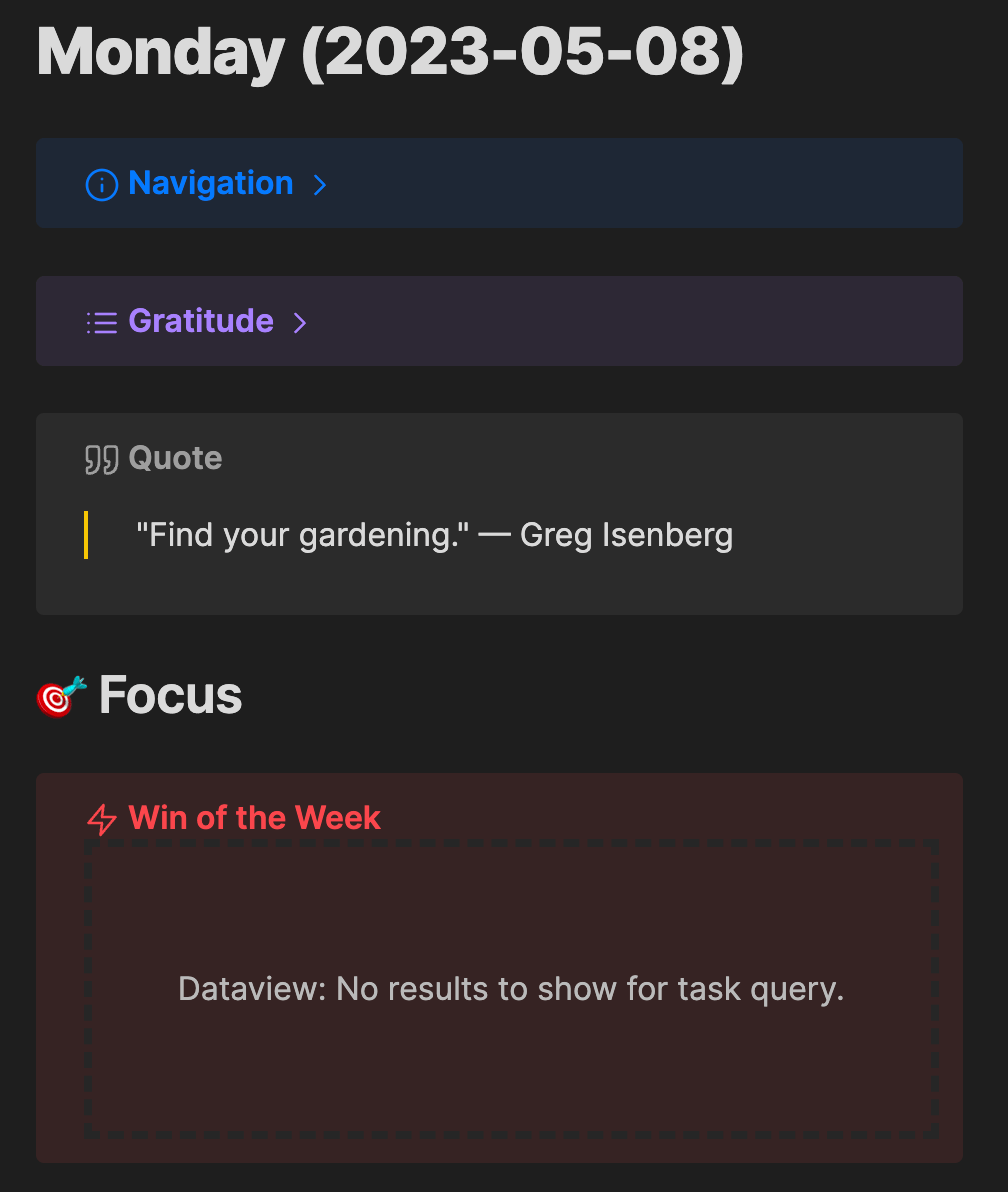Open the Navigation callout title
Viewport: 1008px width, 1192px height.
point(211,183)
